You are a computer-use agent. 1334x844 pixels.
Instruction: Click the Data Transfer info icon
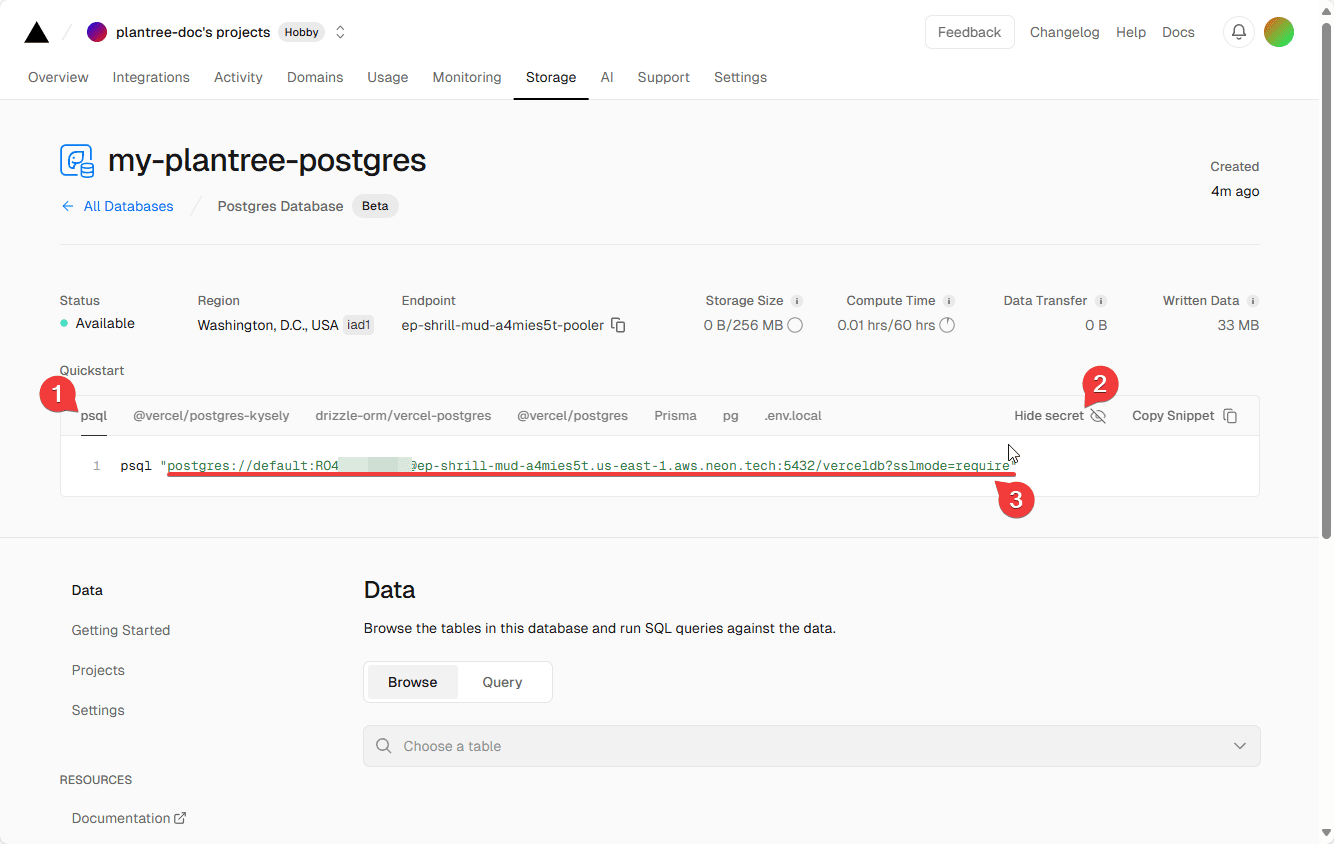point(1101,300)
